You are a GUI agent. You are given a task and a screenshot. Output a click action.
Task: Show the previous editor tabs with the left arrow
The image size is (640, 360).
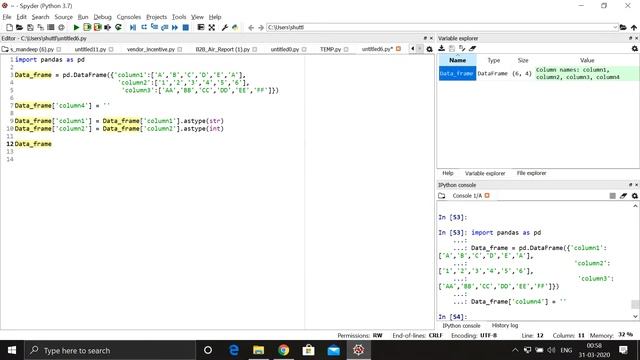point(412,49)
